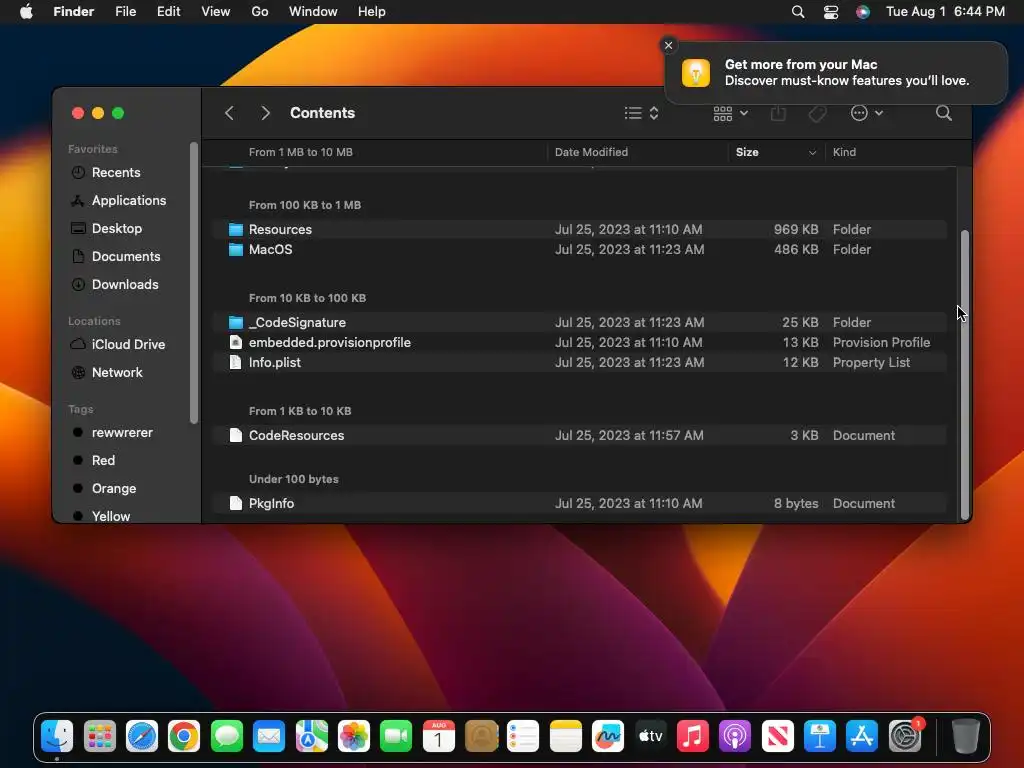Dismiss the Get more from your Mac notification

pyautogui.click(x=668, y=45)
